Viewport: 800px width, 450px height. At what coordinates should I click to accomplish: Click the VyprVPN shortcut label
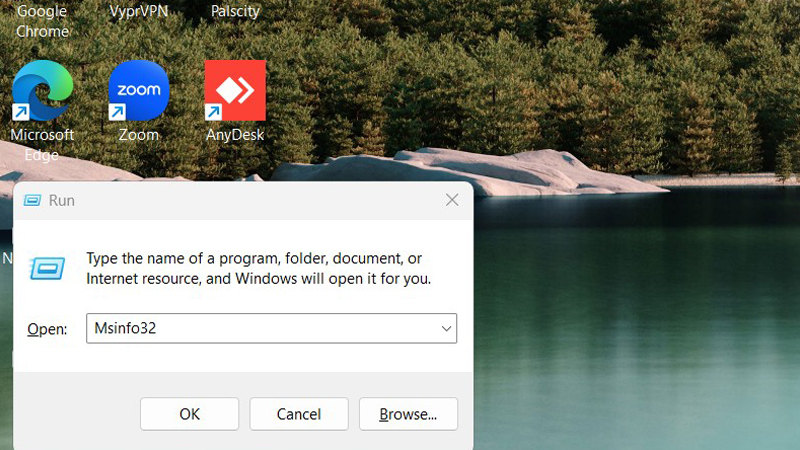coord(138,12)
